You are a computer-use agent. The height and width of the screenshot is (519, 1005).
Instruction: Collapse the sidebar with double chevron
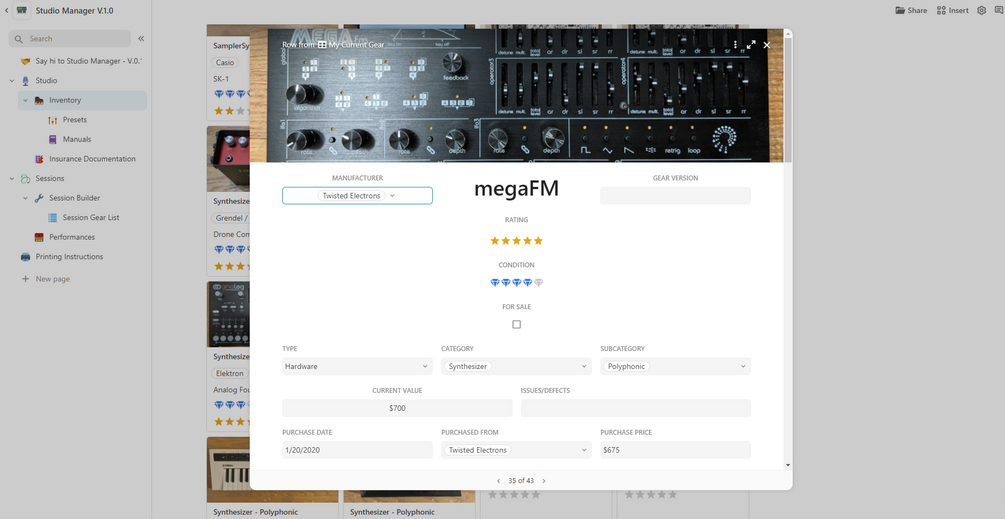[x=141, y=38]
